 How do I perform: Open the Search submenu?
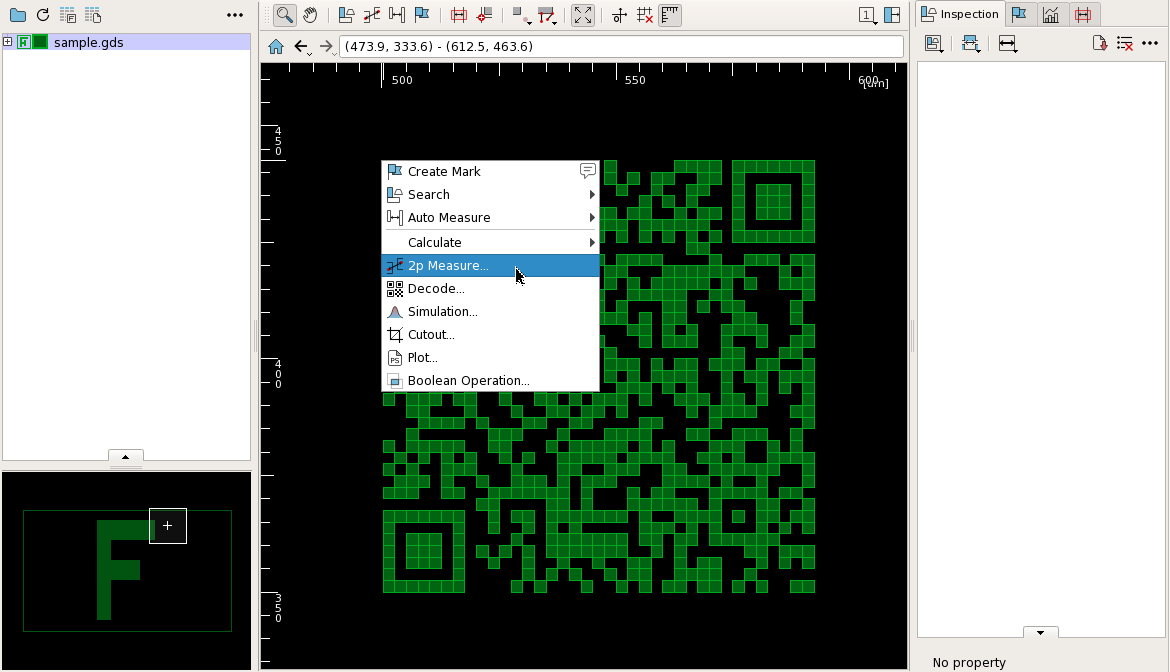click(491, 195)
